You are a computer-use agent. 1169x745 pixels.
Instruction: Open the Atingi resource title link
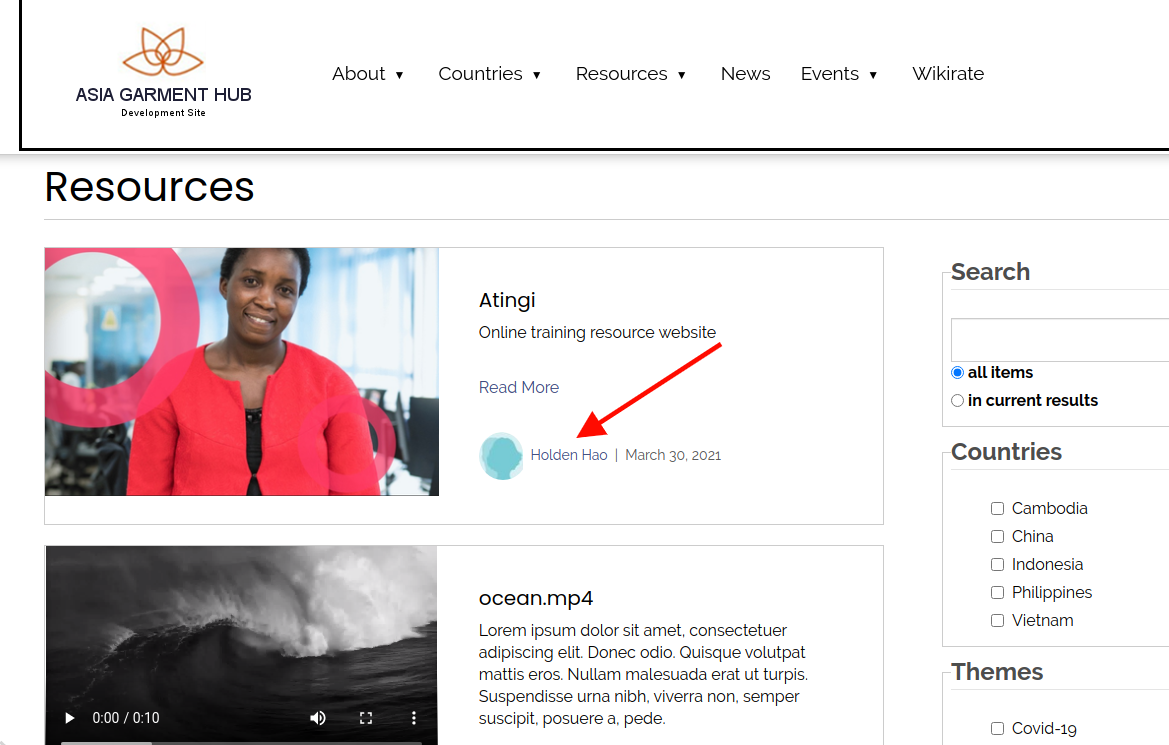pos(507,300)
